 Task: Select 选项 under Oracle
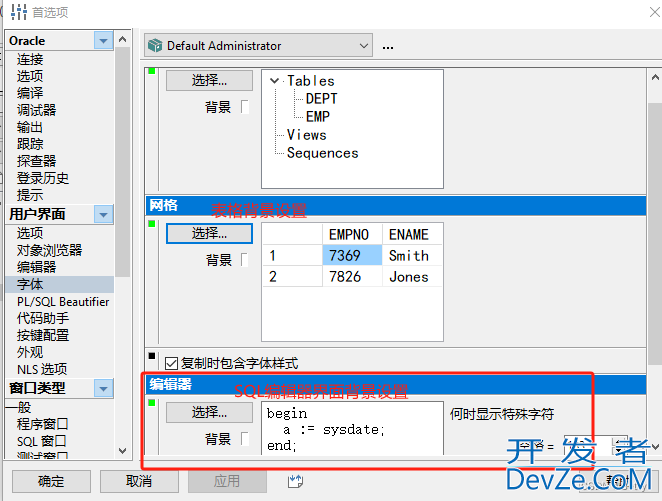pyautogui.click(x=30, y=76)
